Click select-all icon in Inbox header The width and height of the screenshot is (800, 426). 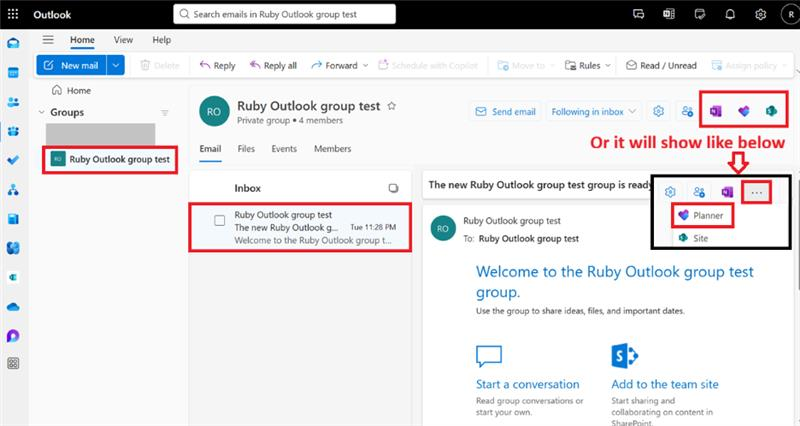tap(393, 188)
